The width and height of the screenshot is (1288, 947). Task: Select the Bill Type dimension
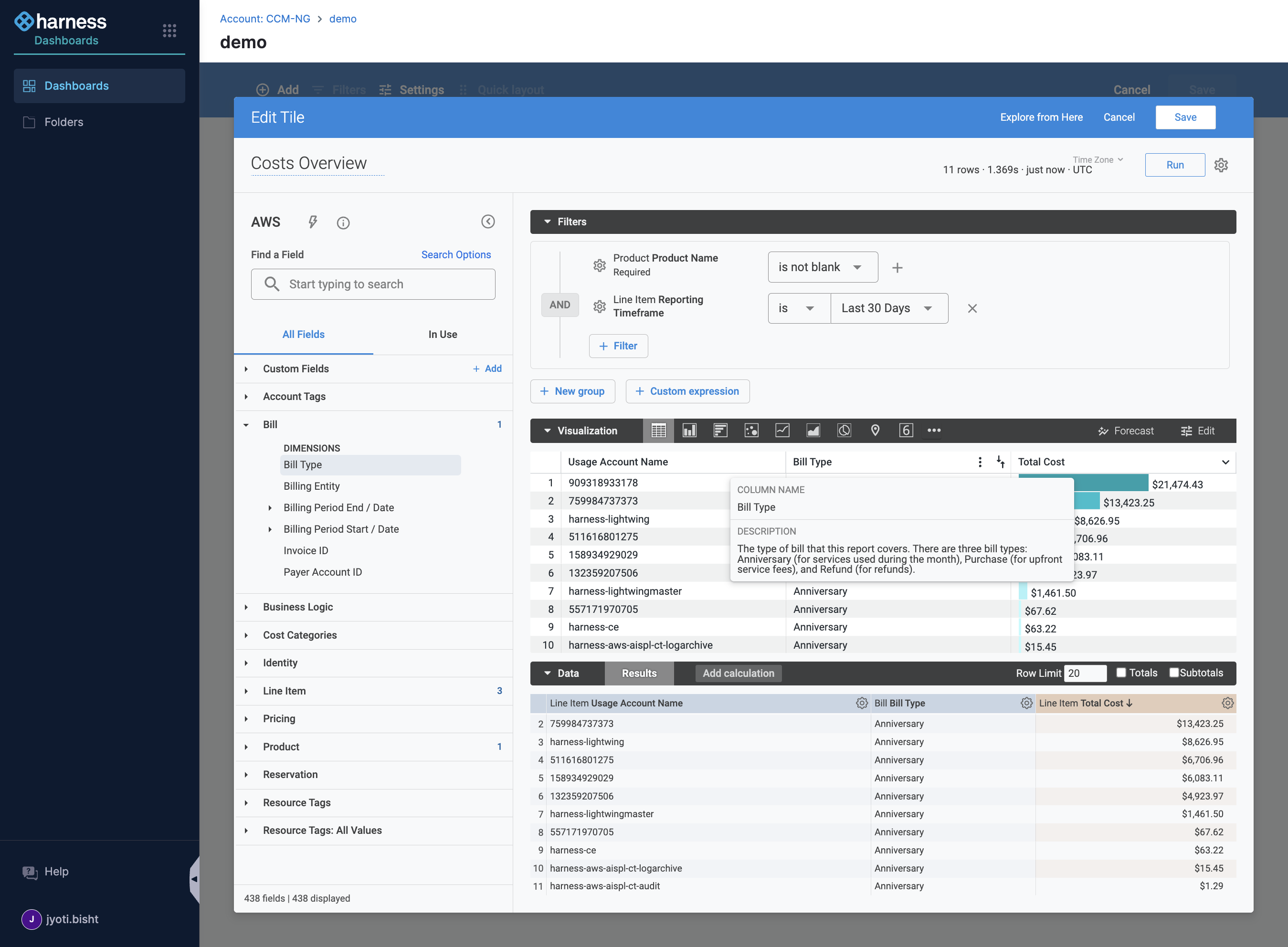(x=370, y=465)
